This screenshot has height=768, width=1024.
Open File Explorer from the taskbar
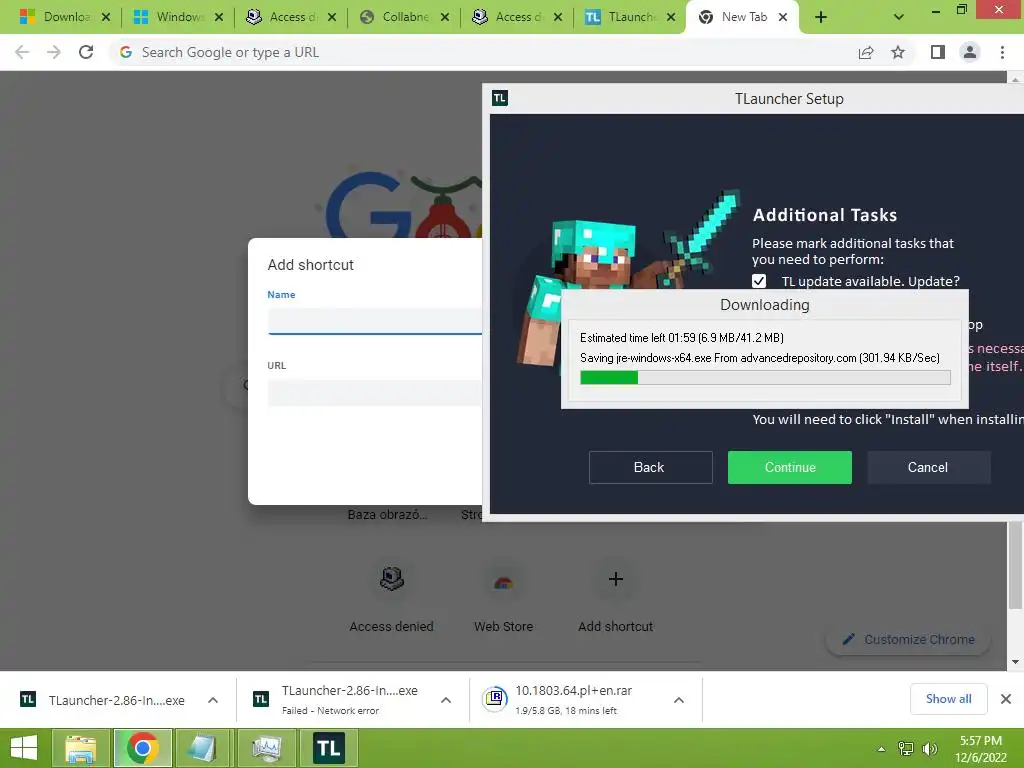point(80,748)
